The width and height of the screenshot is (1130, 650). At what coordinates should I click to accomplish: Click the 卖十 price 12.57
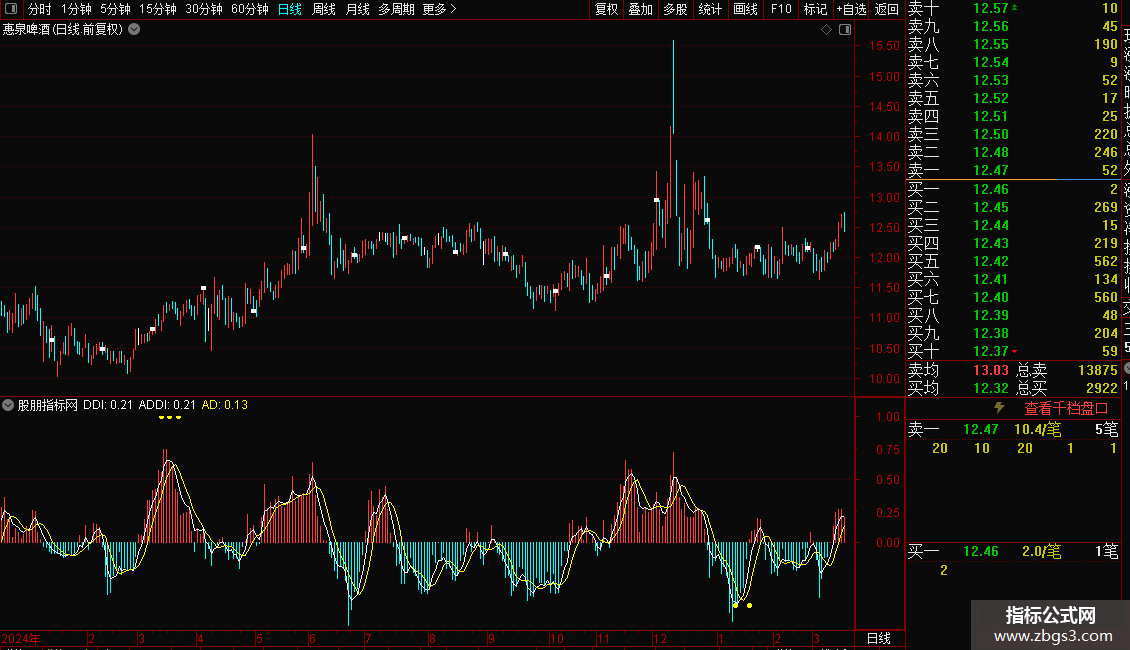[990, 8]
